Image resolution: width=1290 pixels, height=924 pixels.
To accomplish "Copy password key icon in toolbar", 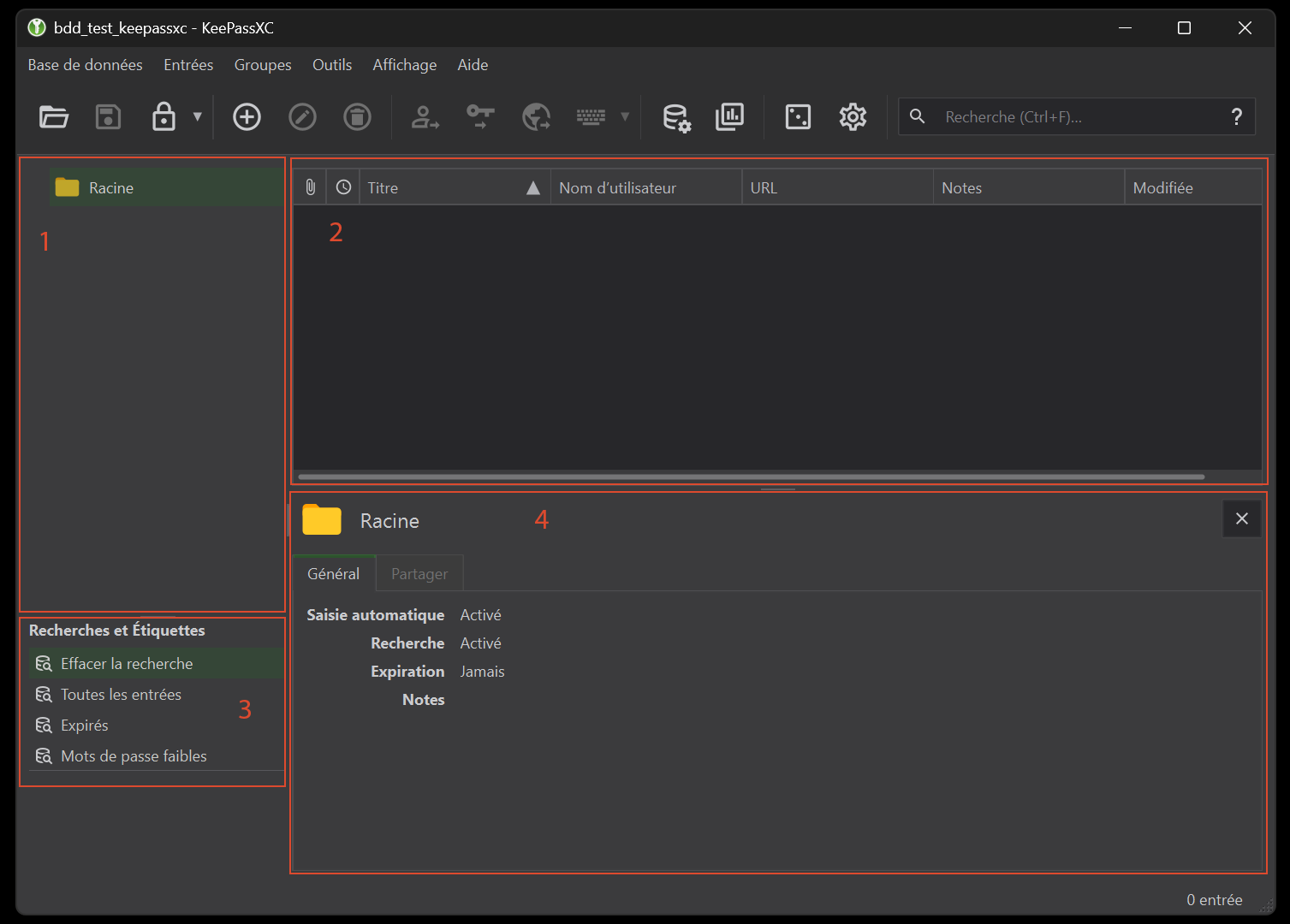I will [480, 116].
